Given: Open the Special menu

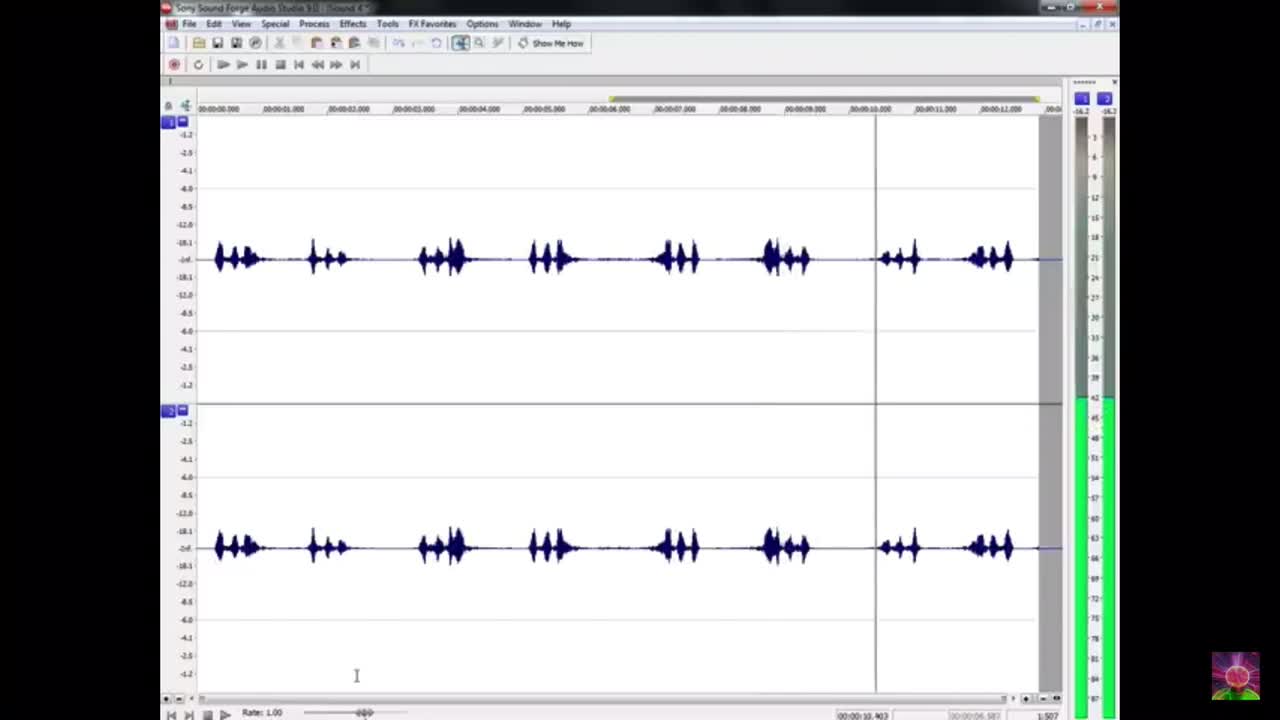Looking at the screenshot, I should (x=275, y=24).
